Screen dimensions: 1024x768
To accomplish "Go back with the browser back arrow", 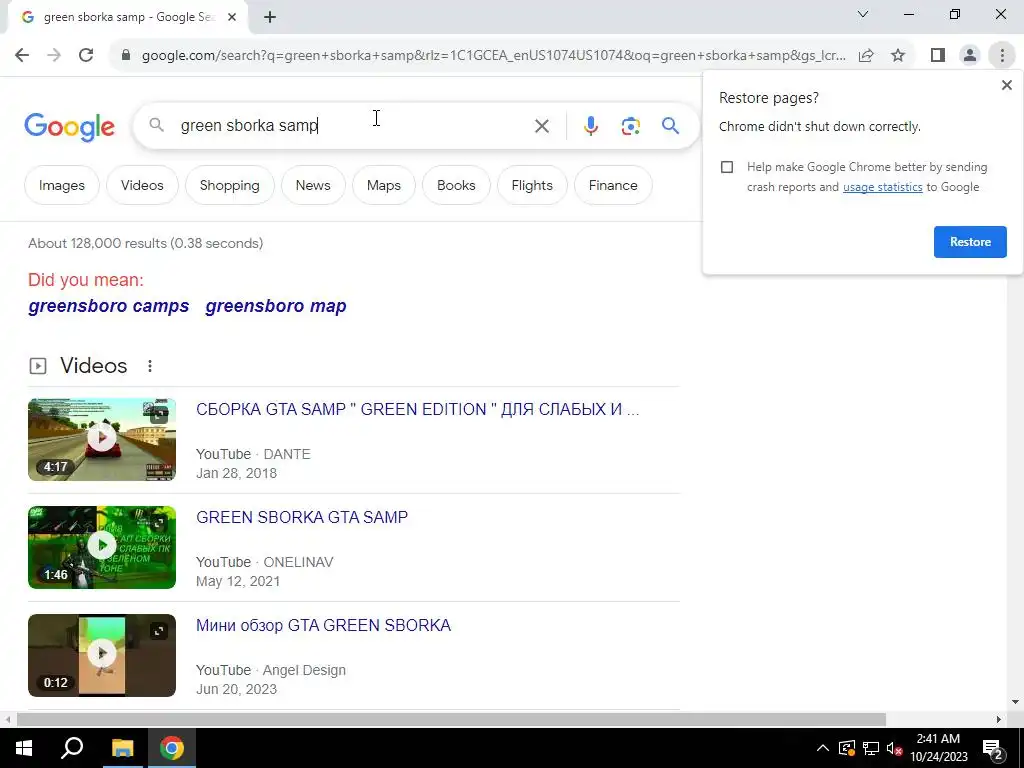I will [x=22, y=55].
